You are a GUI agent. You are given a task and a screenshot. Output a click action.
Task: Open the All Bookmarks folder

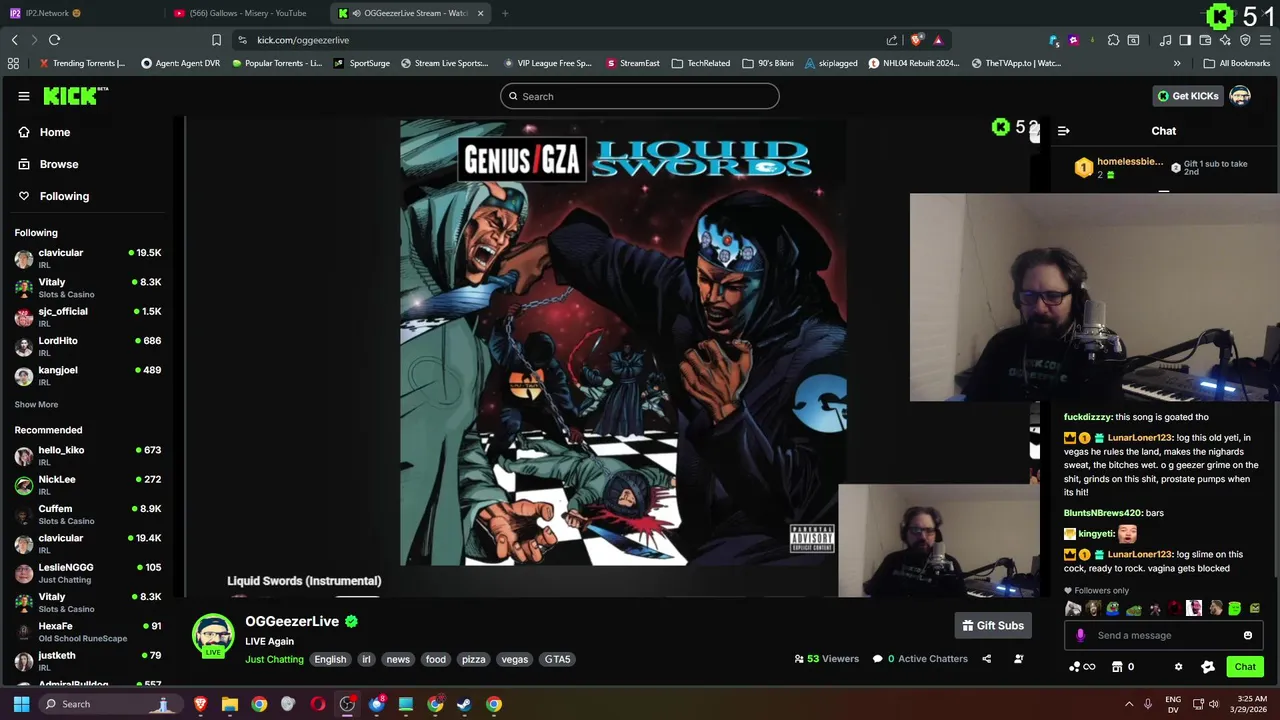coord(1237,63)
